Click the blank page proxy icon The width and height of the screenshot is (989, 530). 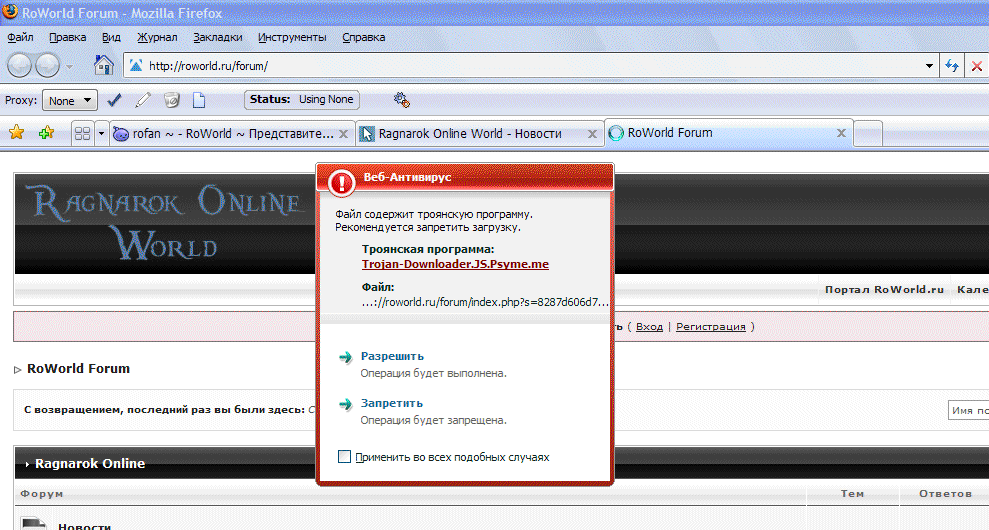coord(199,100)
